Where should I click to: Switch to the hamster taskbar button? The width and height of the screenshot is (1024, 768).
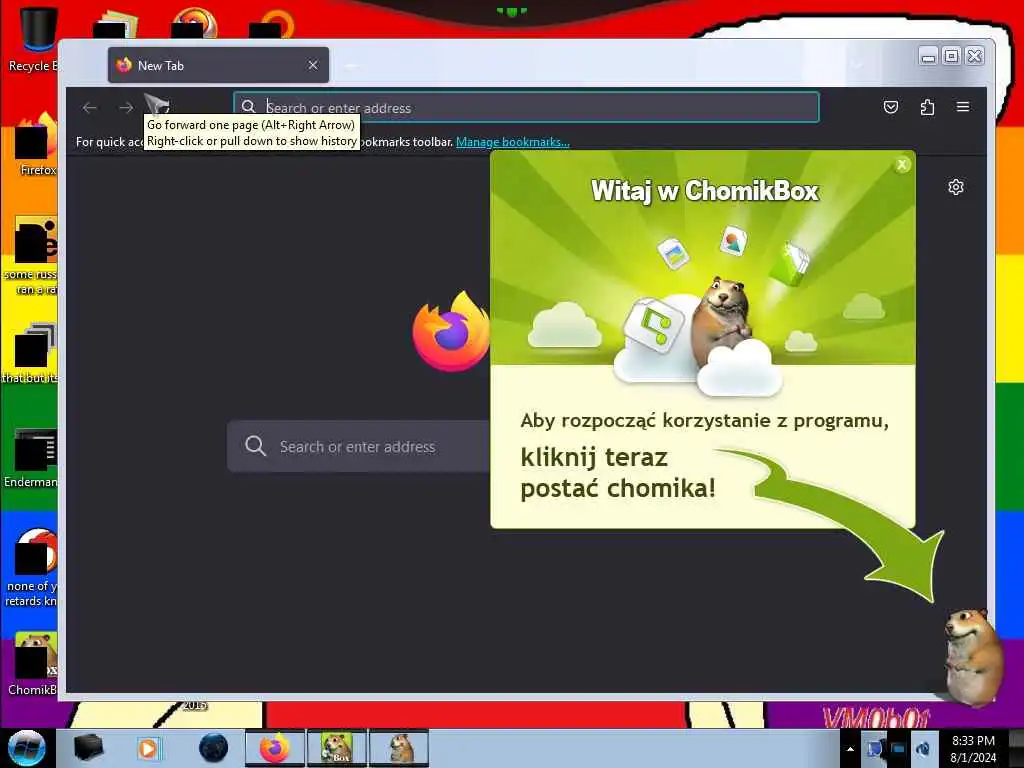coord(399,748)
